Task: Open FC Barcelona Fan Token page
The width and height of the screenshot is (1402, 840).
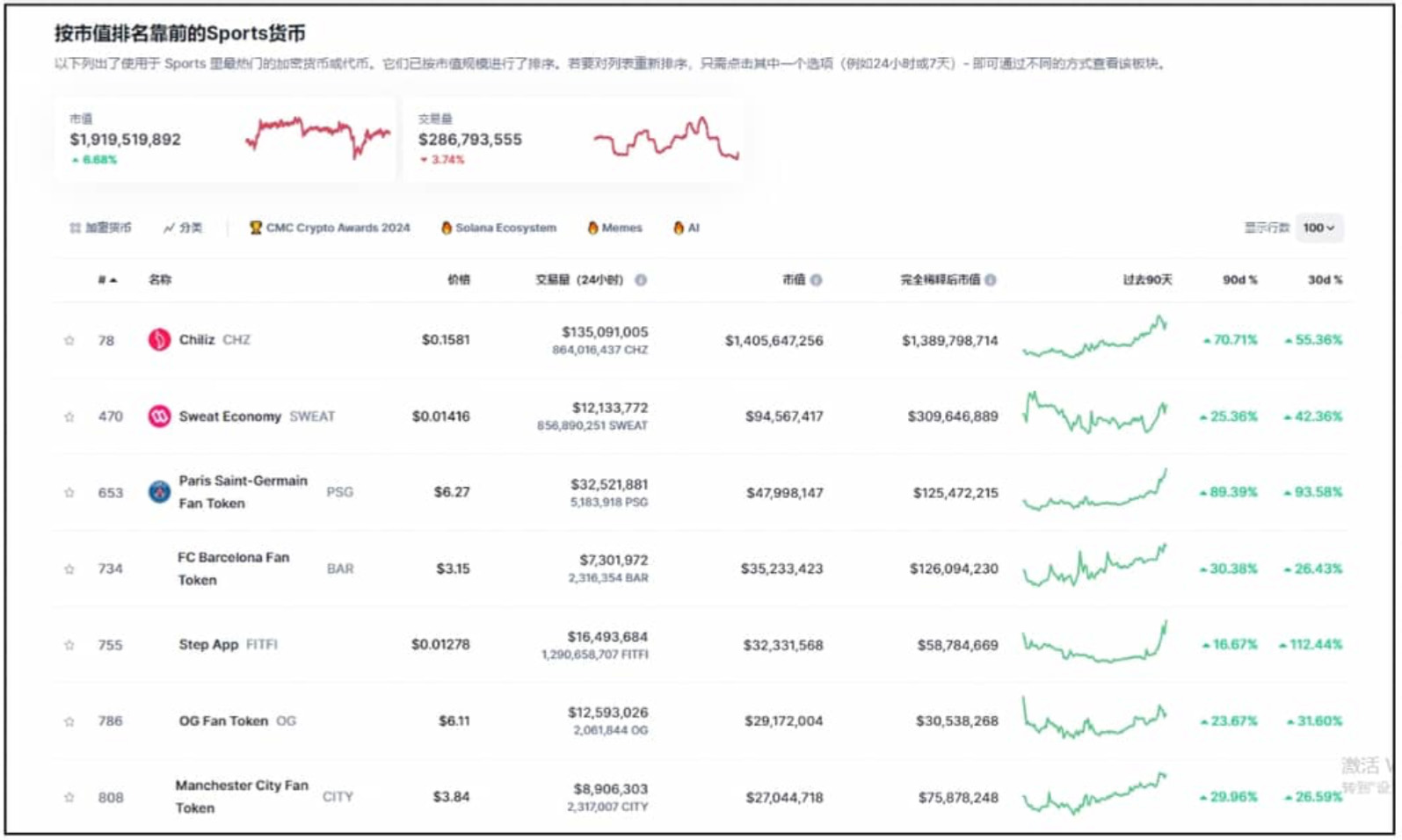Action: coord(233,568)
